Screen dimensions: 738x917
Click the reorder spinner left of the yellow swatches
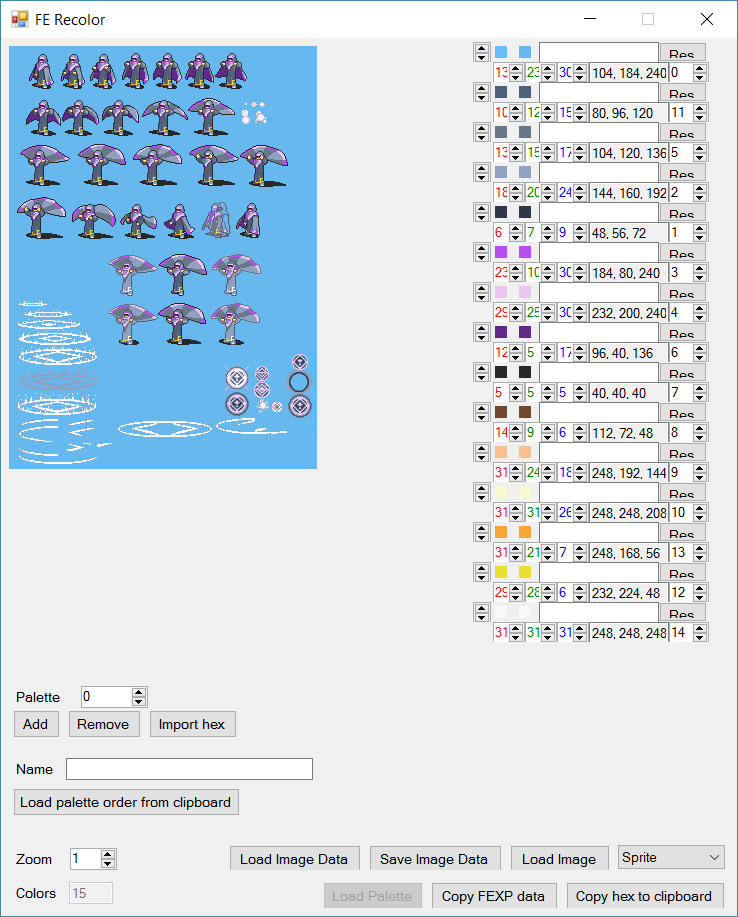click(481, 572)
